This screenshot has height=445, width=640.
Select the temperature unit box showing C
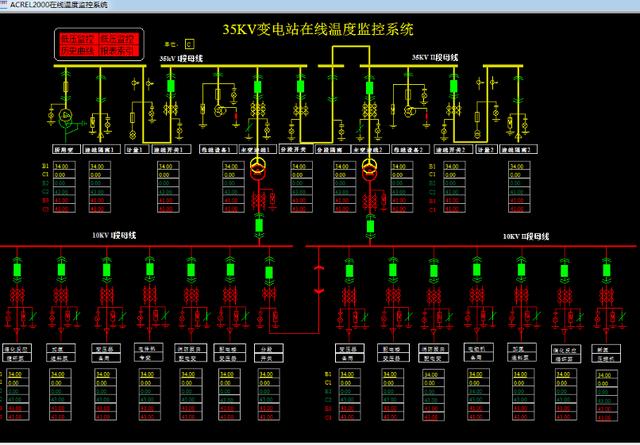point(189,44)
